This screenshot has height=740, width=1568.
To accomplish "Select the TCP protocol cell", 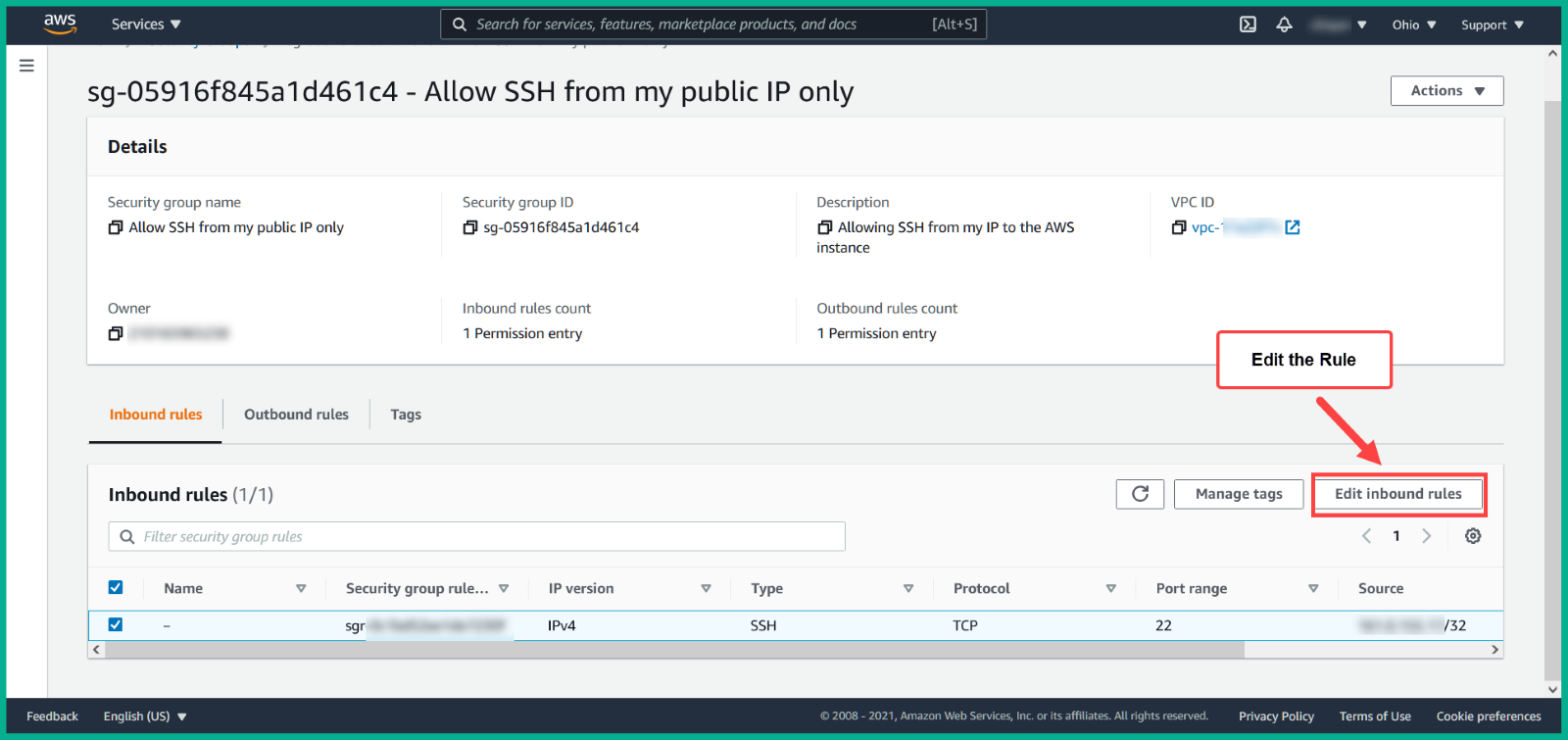I will point(965,625).
